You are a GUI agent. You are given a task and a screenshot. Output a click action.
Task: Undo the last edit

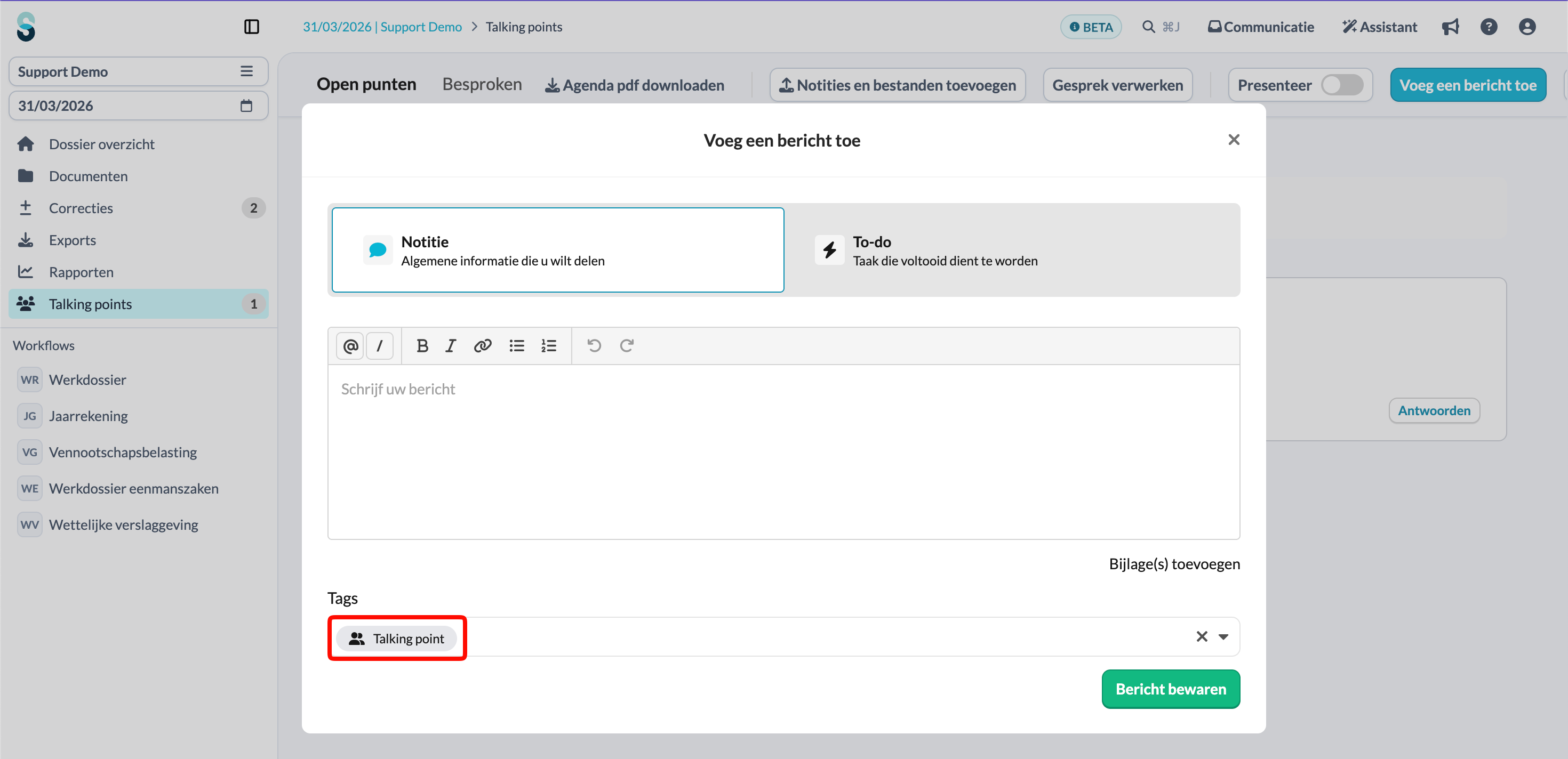[594, 346]
